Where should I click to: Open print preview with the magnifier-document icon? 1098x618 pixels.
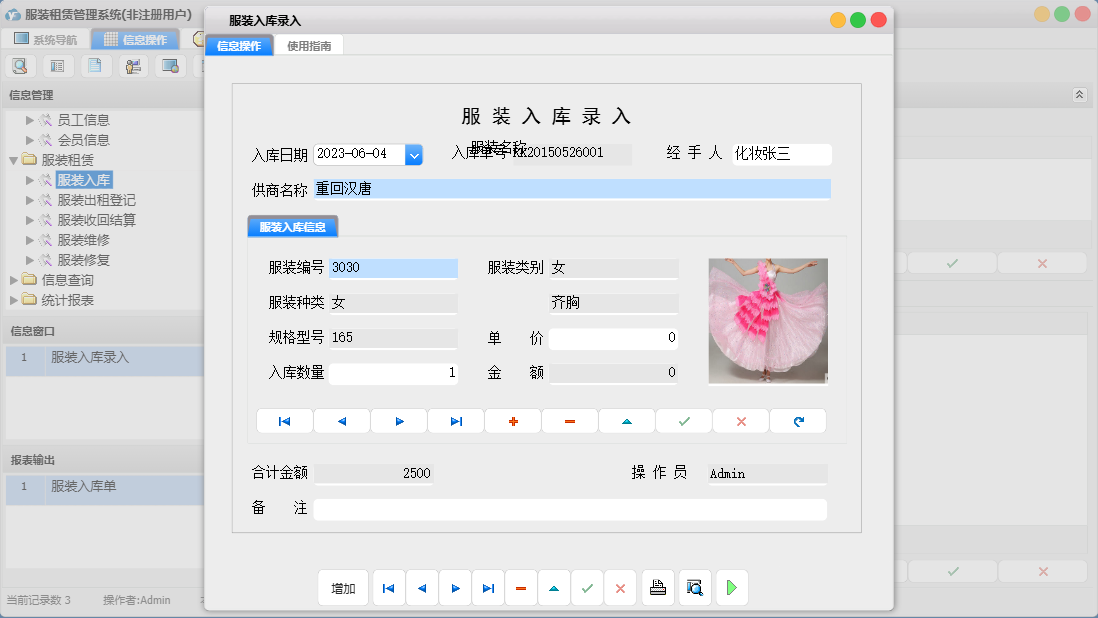(x=695, y=588)
